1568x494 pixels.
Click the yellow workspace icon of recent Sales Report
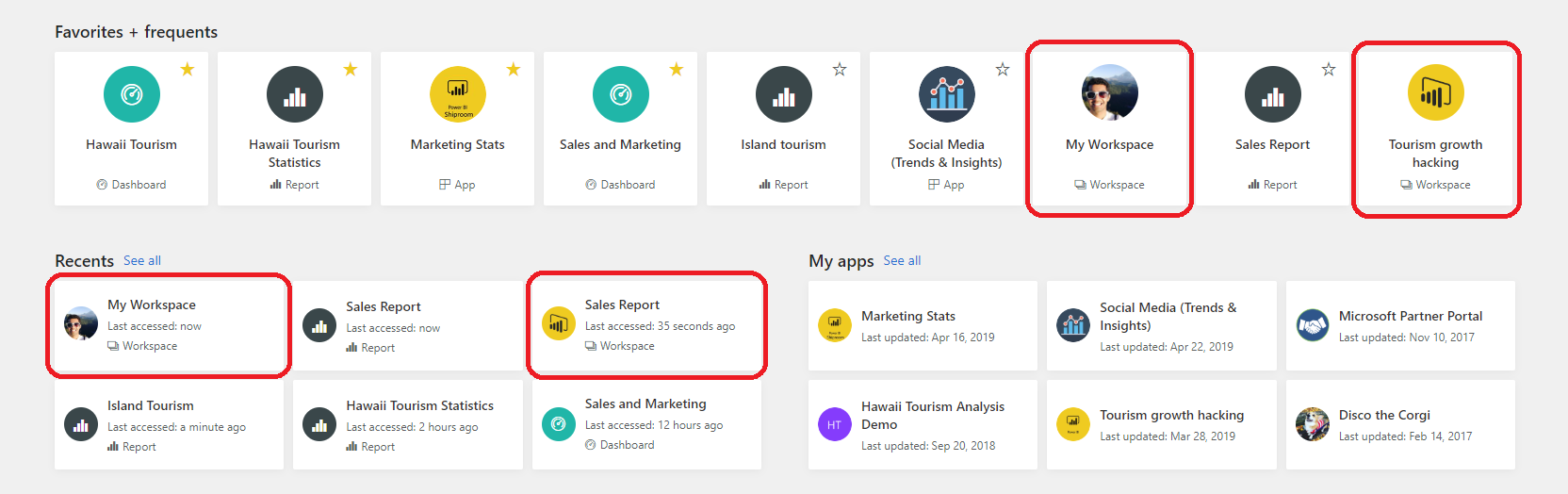pyautogui.click(x=559, y=323)
